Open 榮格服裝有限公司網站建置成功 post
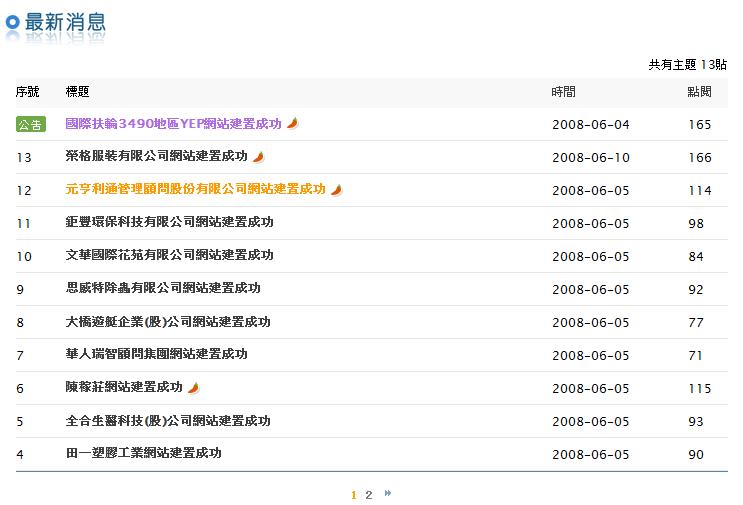The image size is (743, 505). click(x=156, y=157)
